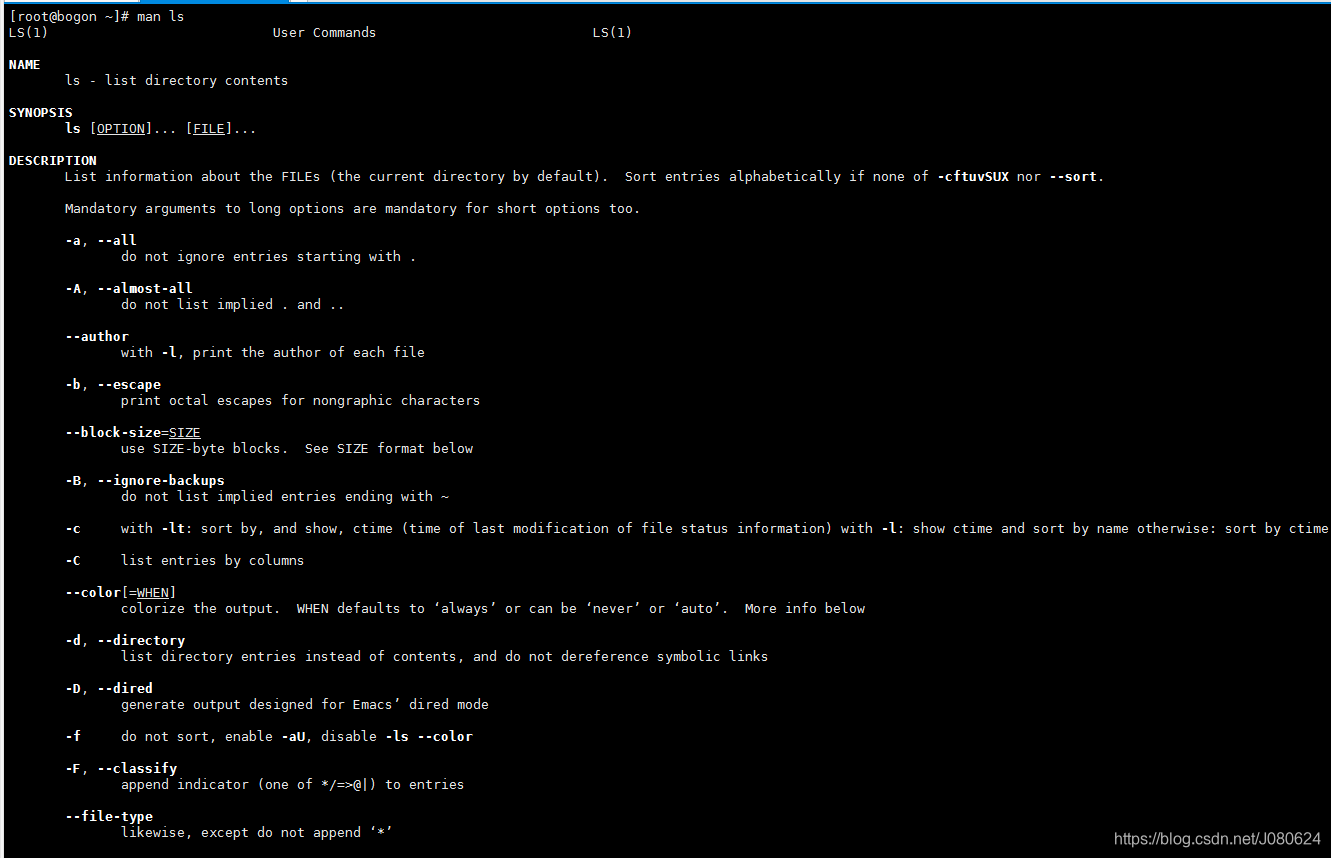
Task: Click 'do not list implied entries ending with ~'
Action: click(285, 496)
